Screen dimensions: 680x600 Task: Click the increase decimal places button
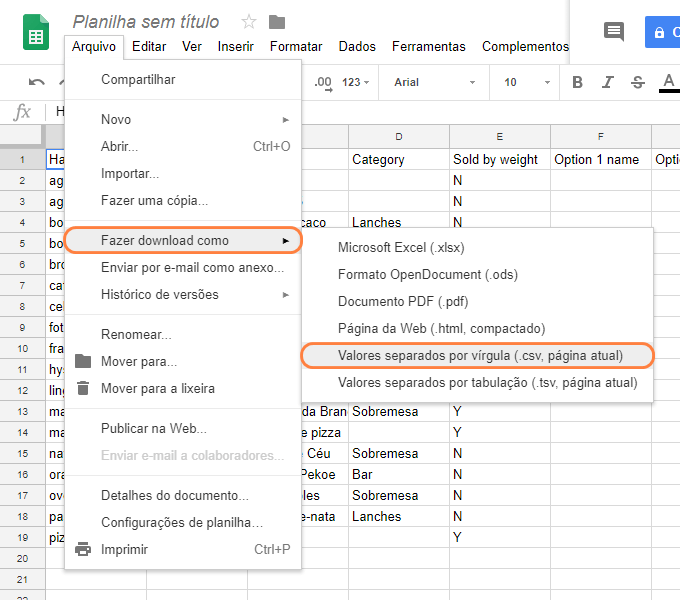322,82
